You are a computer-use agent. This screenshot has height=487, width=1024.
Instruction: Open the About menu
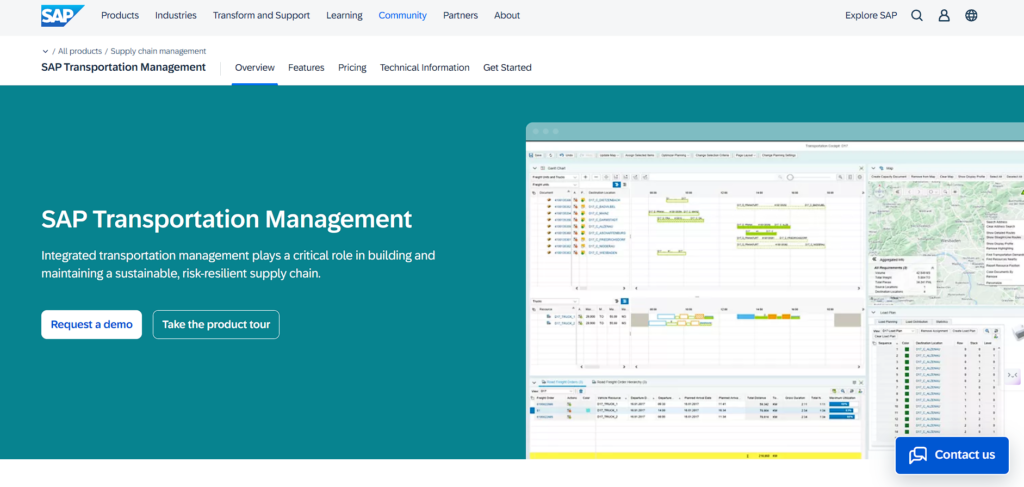tap(507, 16)
